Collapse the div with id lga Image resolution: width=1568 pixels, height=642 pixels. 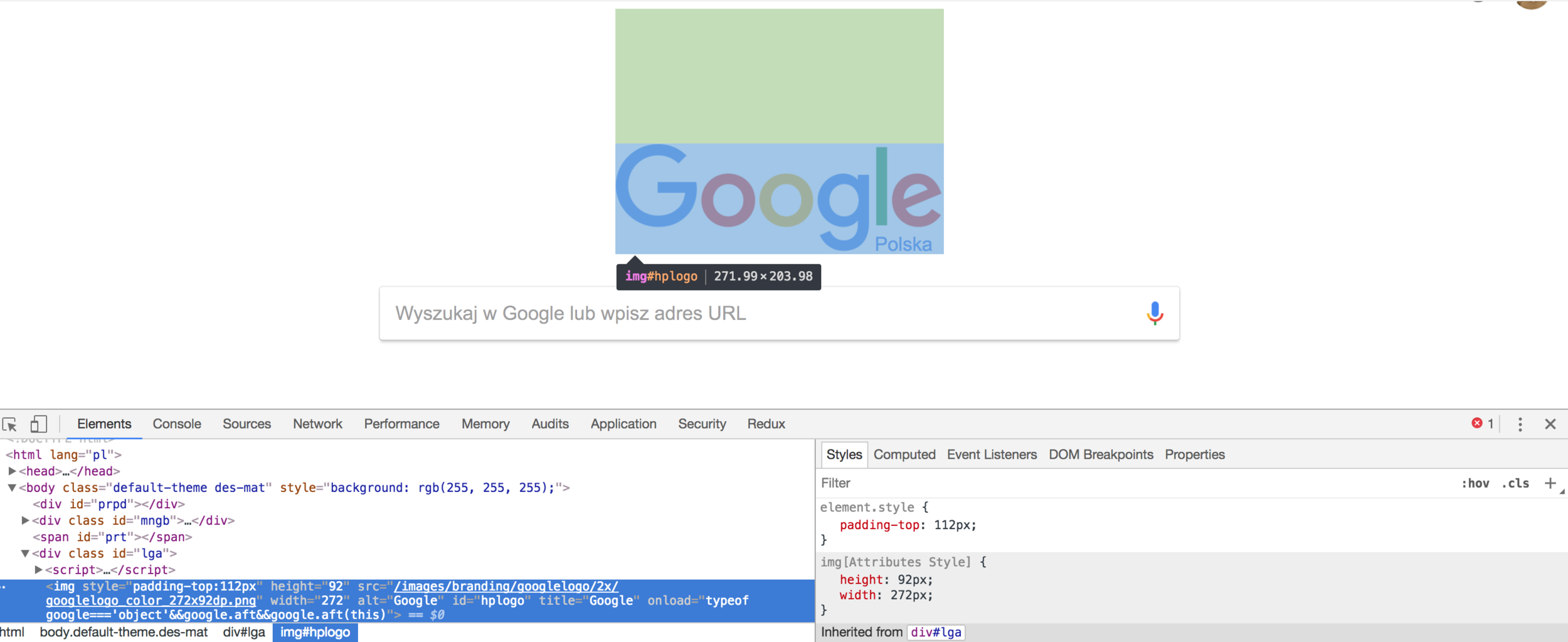click(25, 554)
